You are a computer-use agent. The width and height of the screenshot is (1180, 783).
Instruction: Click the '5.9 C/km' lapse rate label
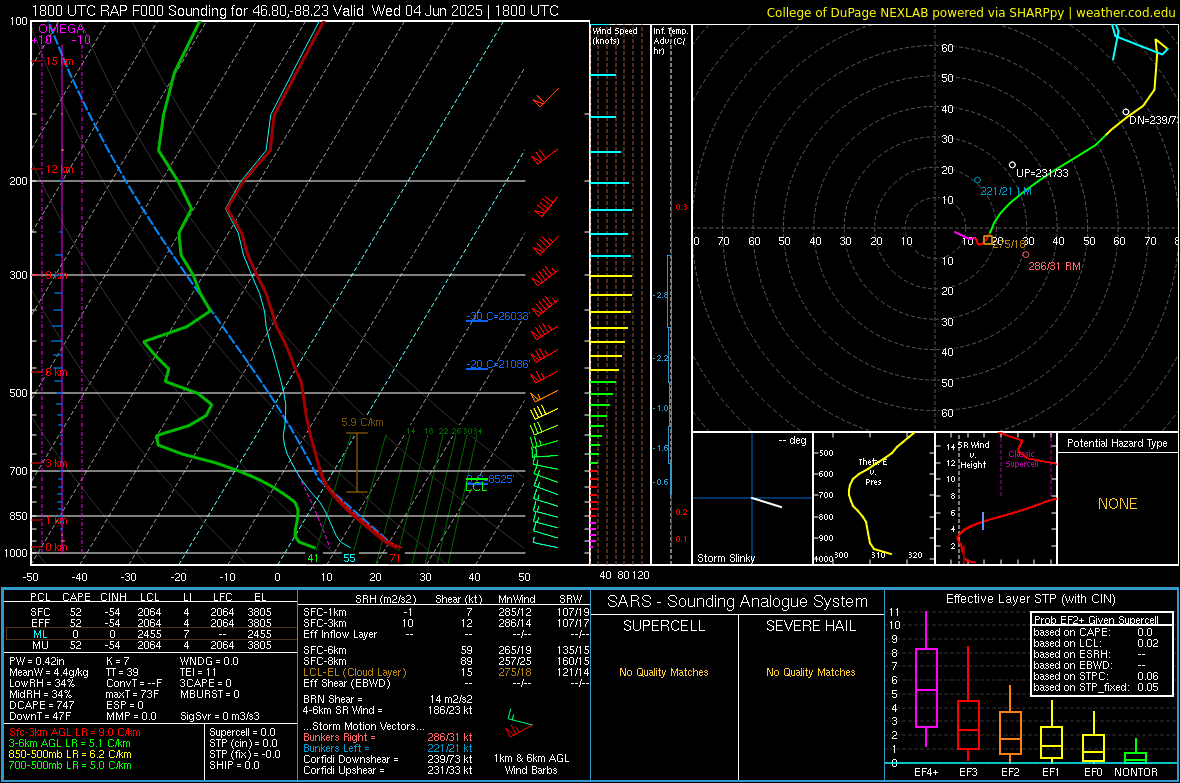pos(362,422)
